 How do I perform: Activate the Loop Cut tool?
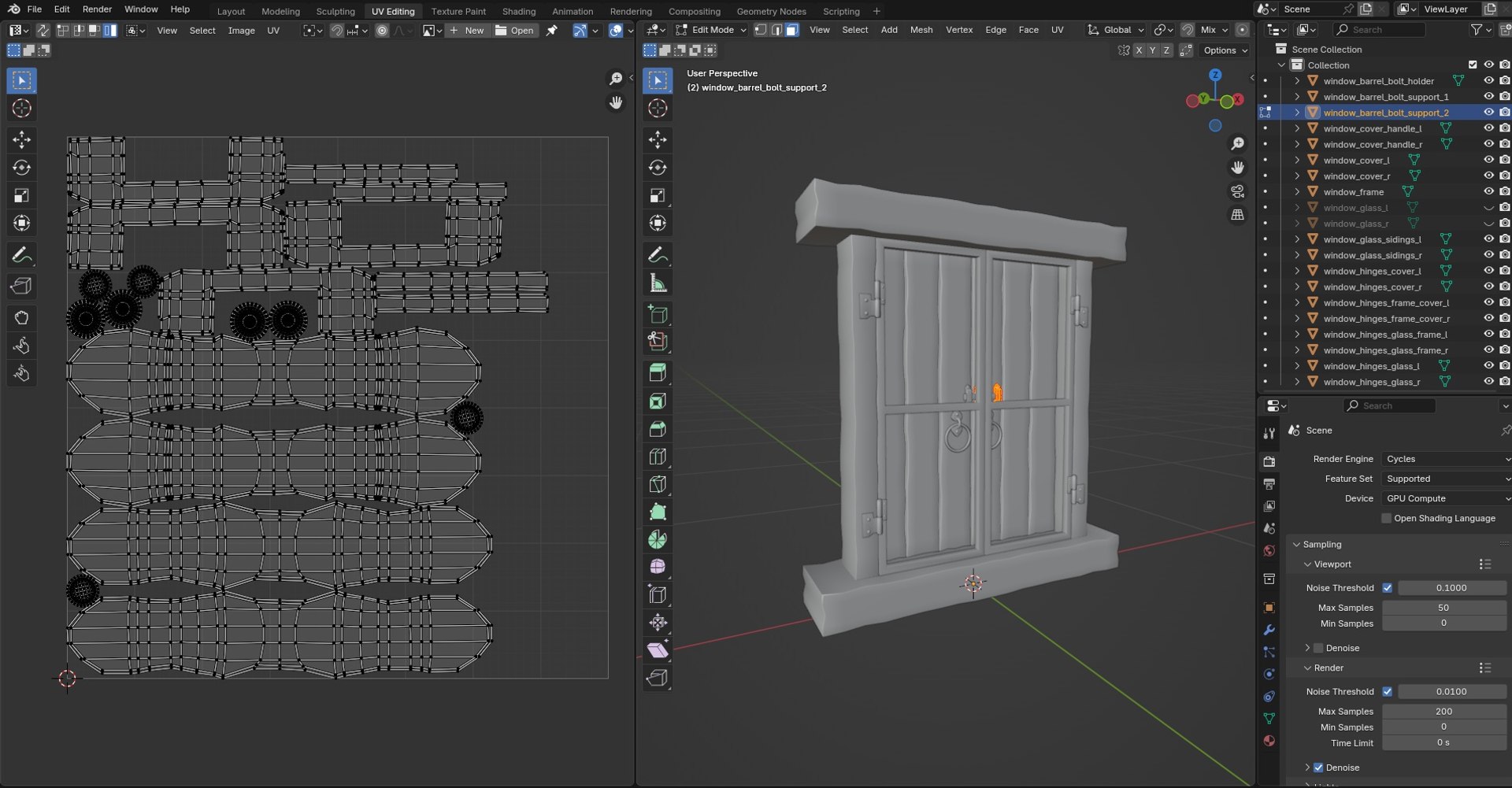658,457
